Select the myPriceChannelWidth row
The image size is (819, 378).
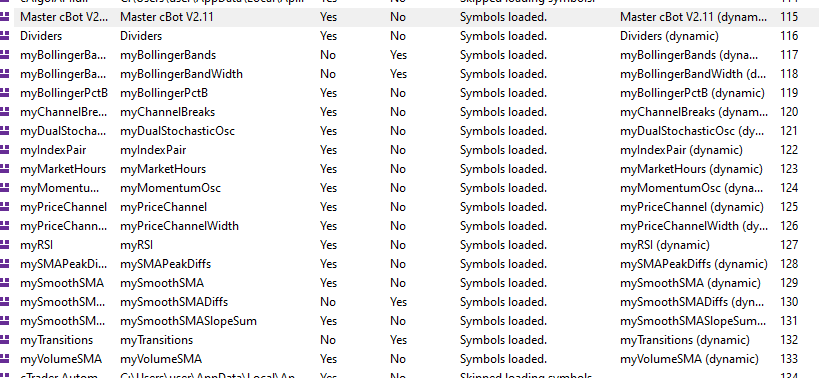click(x=410, y=226)
